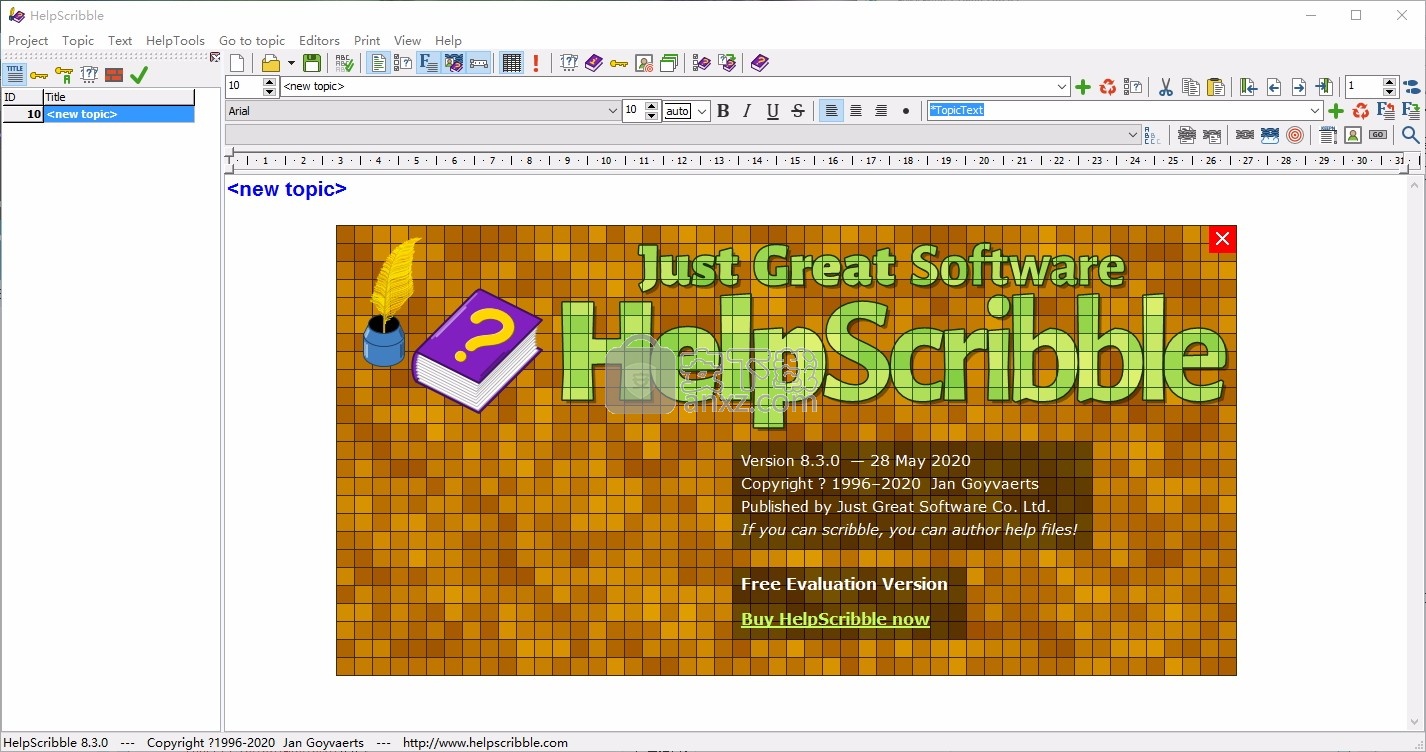Toggle strikethrough formatting
The width and height of the screenshot is (1426, 752).
pos(797,111)
